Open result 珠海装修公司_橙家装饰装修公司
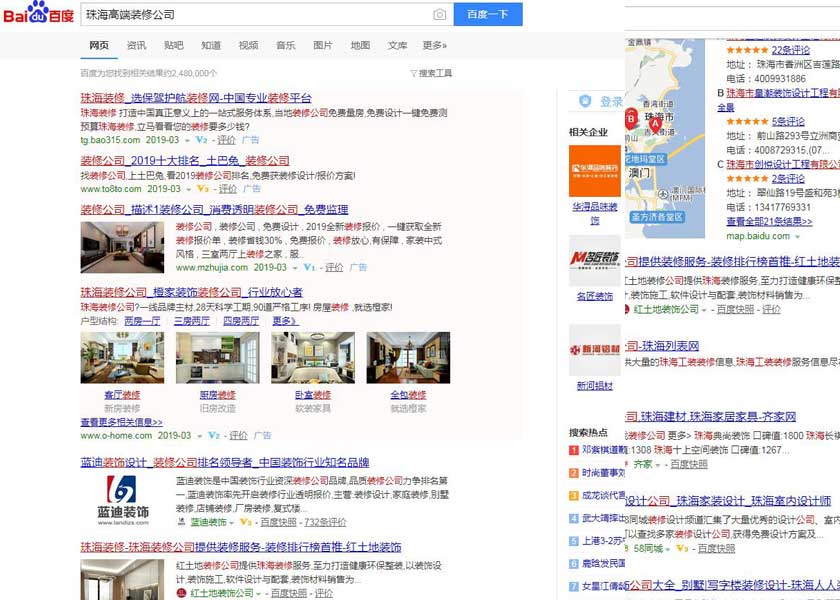The width and height of the screenshot is (840, 600). click(x=192, y=292)
